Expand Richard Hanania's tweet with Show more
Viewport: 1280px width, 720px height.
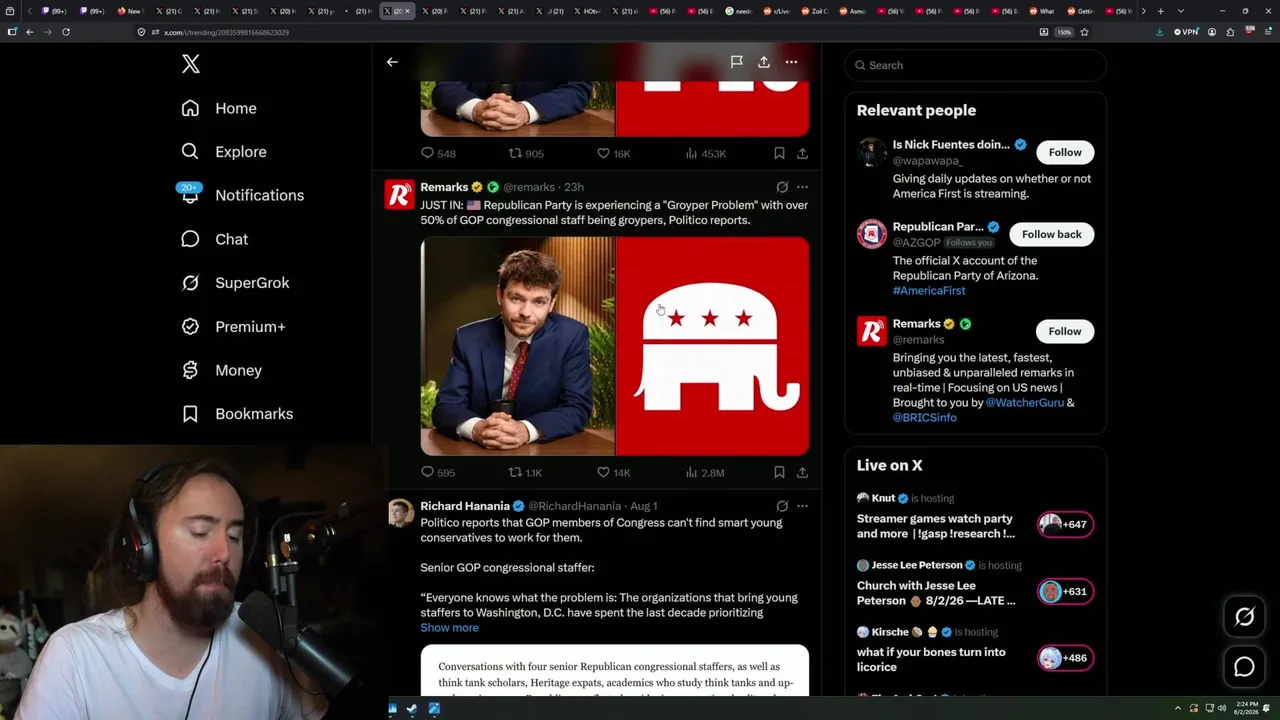(x=449, y=628)
